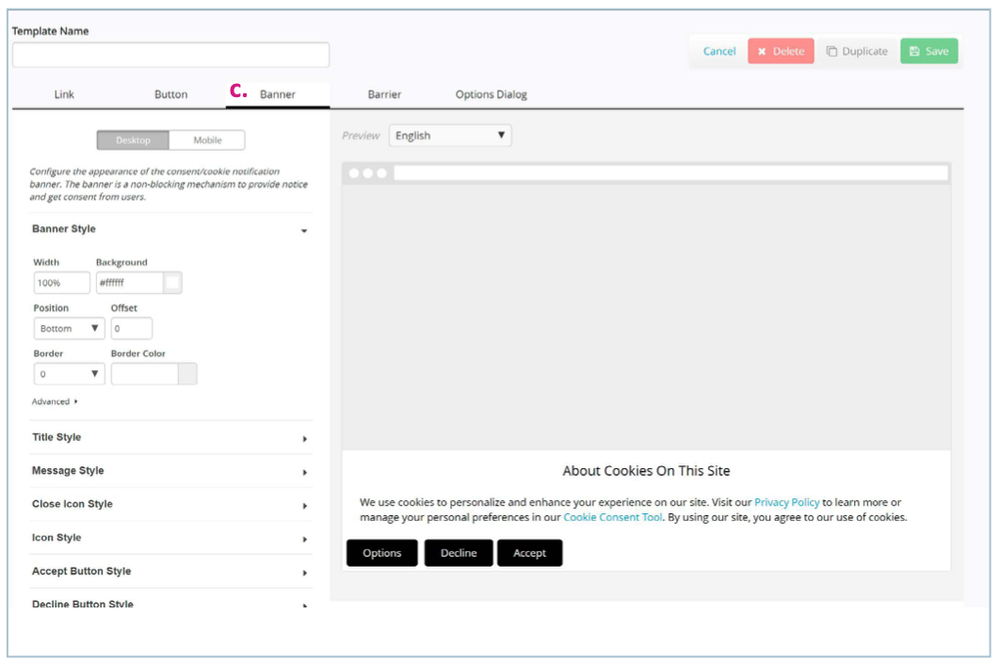
Task: Click the preview browser address bar
Action: pos(671,173)
